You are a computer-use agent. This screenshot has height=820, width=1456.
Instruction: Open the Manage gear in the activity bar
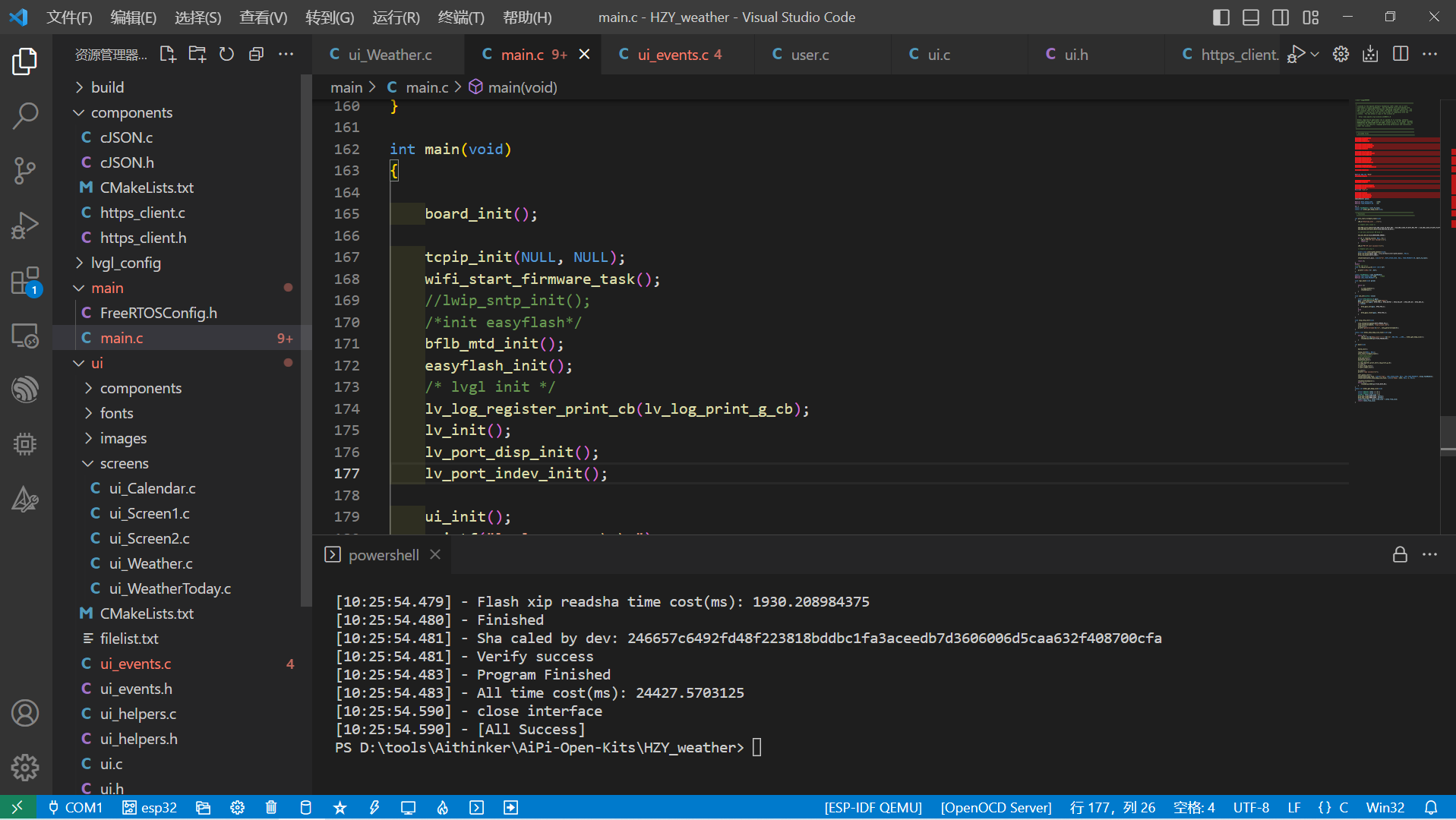[25, 768]
